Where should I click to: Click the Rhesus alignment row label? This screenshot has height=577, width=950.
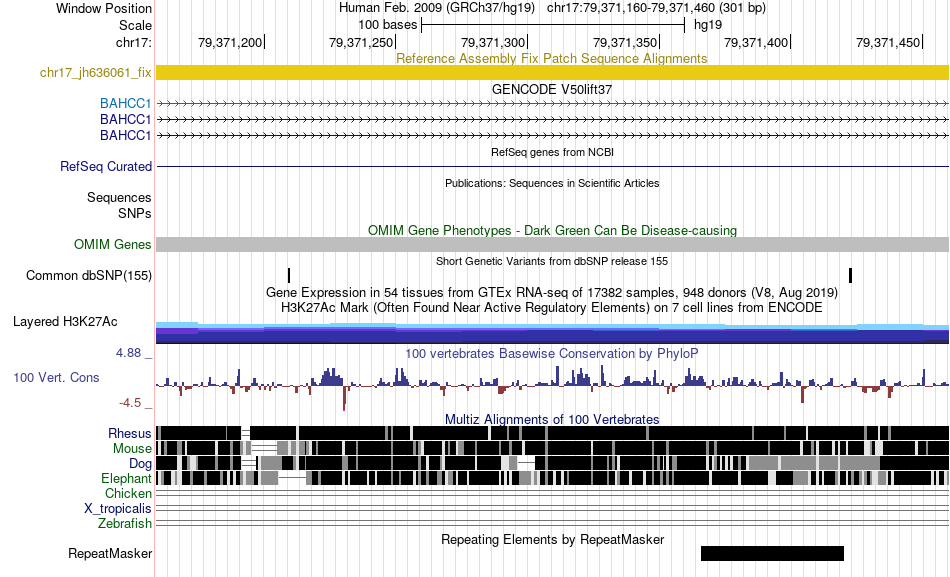130,433
